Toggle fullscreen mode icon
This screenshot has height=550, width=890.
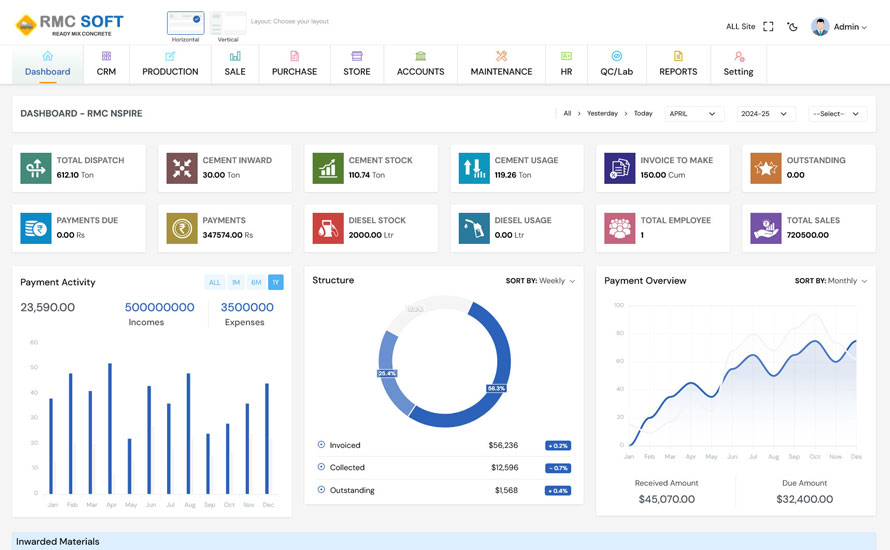tap(768, 27)
